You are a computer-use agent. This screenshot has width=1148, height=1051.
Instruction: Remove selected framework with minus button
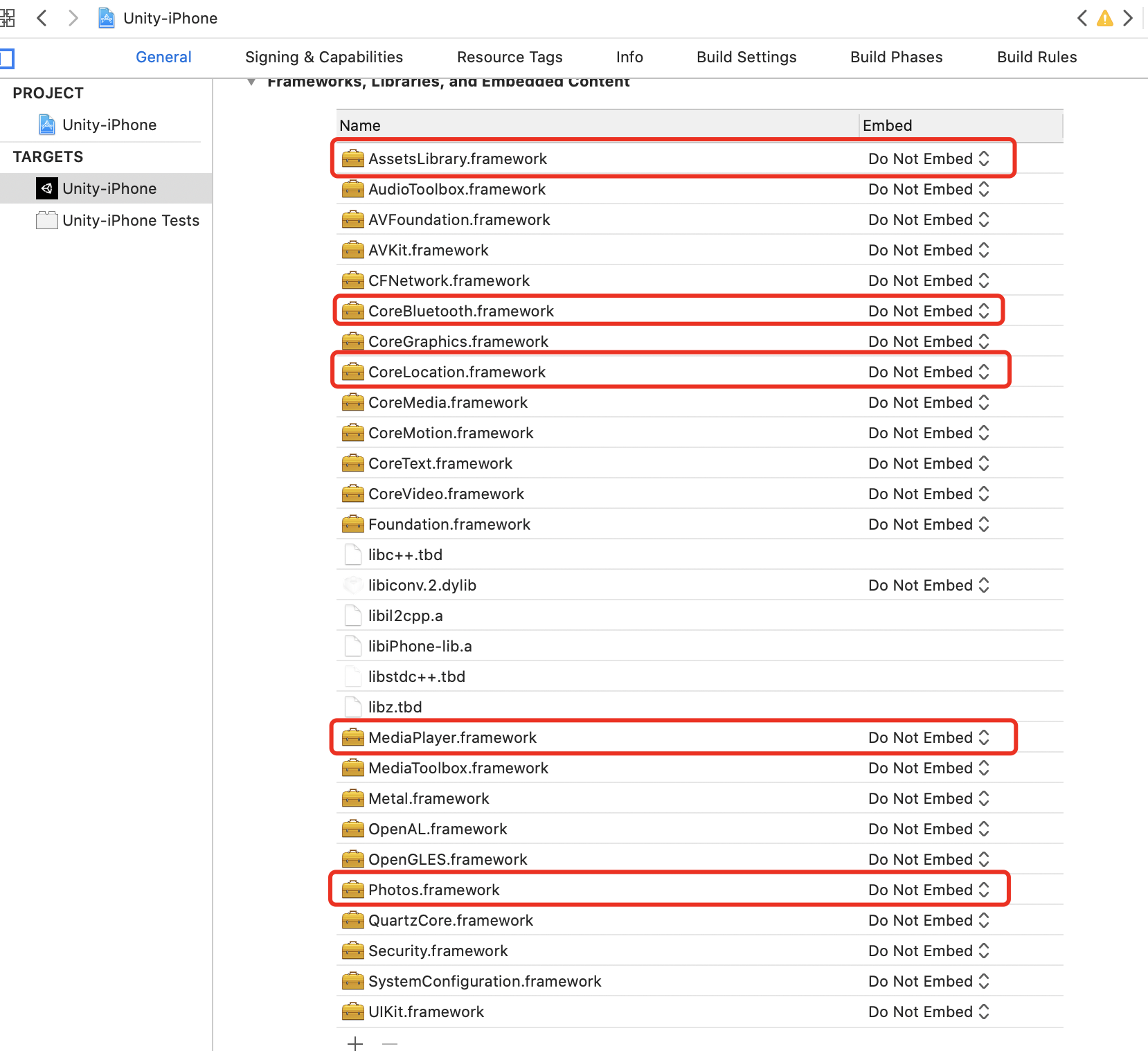coord(390,1043)
